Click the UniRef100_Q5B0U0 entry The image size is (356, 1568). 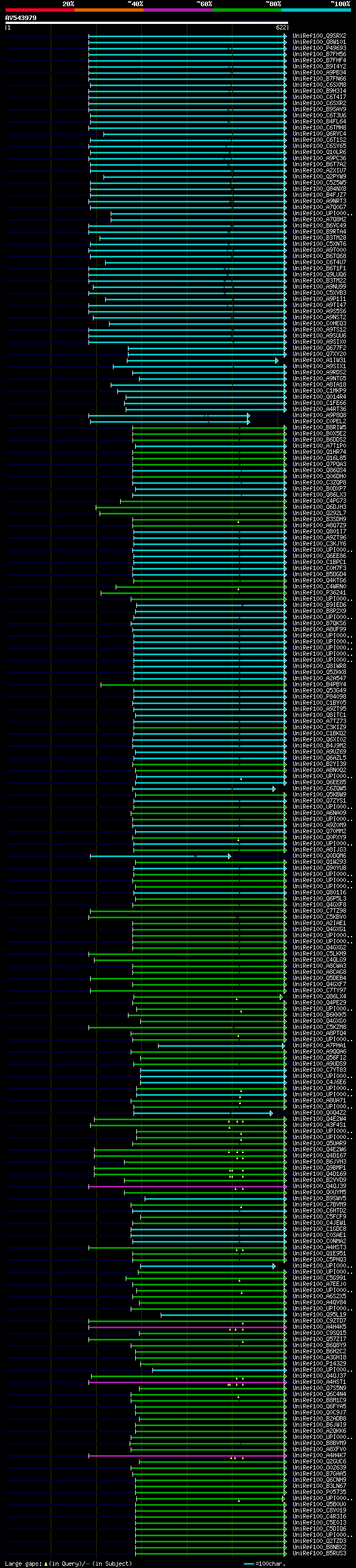(319, 1504)
